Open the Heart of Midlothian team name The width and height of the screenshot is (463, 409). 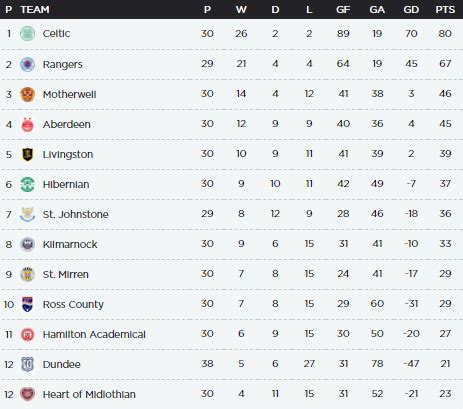[89, 394]
